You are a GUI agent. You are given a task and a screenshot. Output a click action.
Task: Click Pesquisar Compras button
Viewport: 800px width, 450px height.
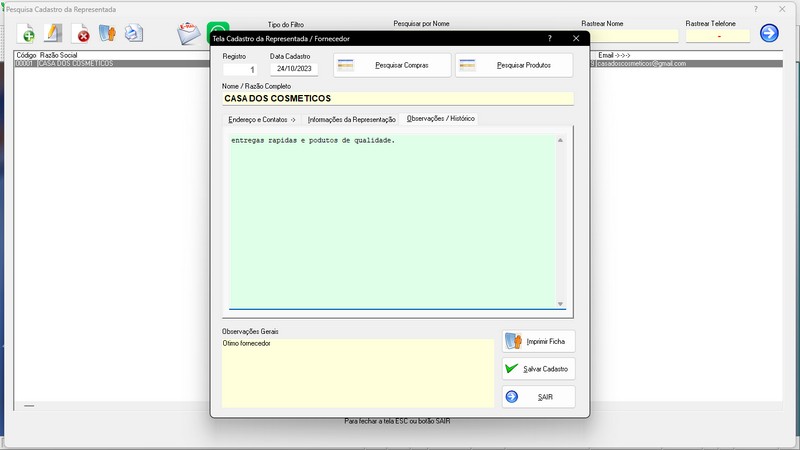tap(392, 65)
